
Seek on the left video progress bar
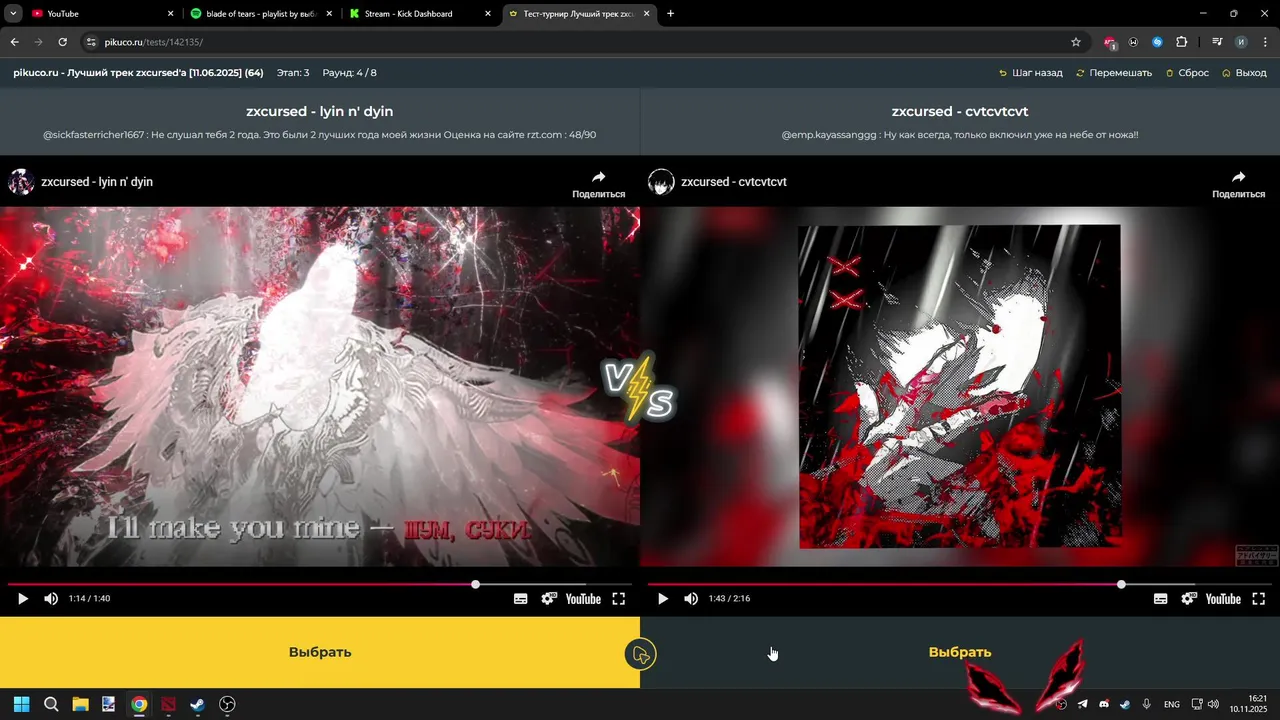pyautogui.click(x=320, y=584)
